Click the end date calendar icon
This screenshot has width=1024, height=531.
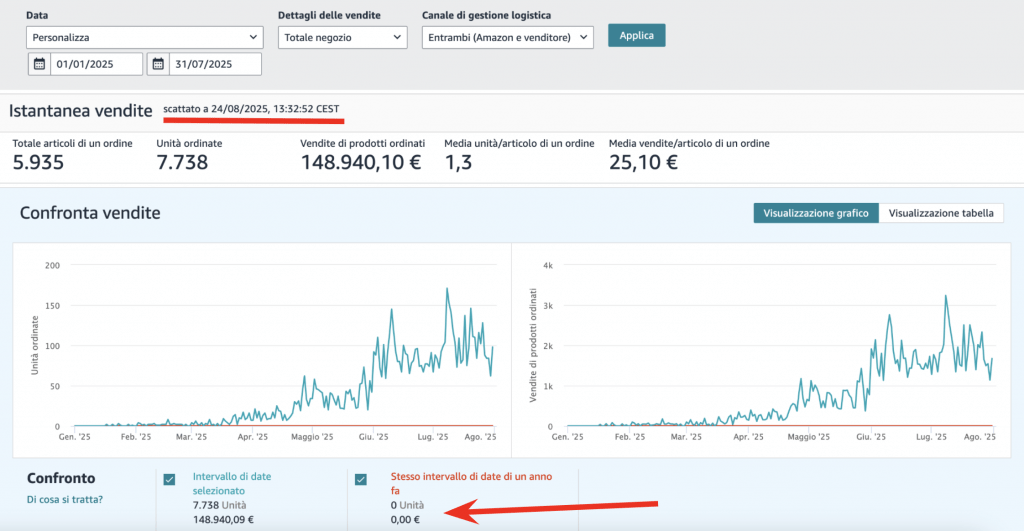point(157,64)
